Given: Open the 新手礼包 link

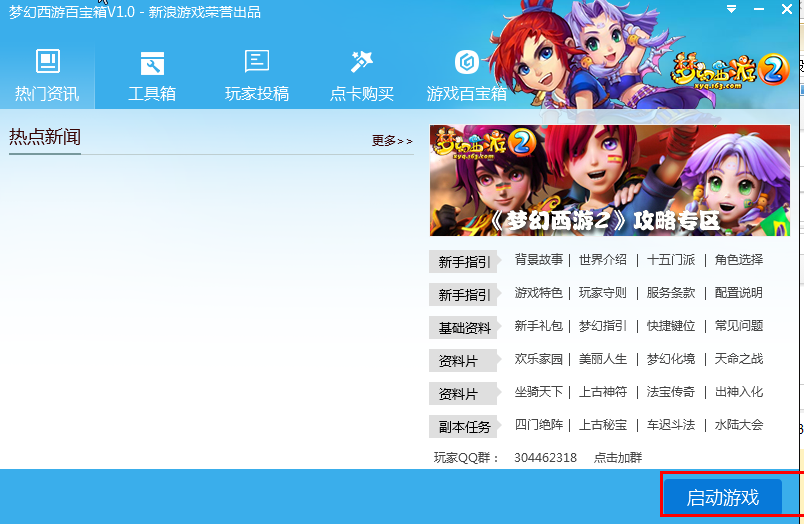Looking at the screenshot, I should pyautogui.click(x=538, y=326).
